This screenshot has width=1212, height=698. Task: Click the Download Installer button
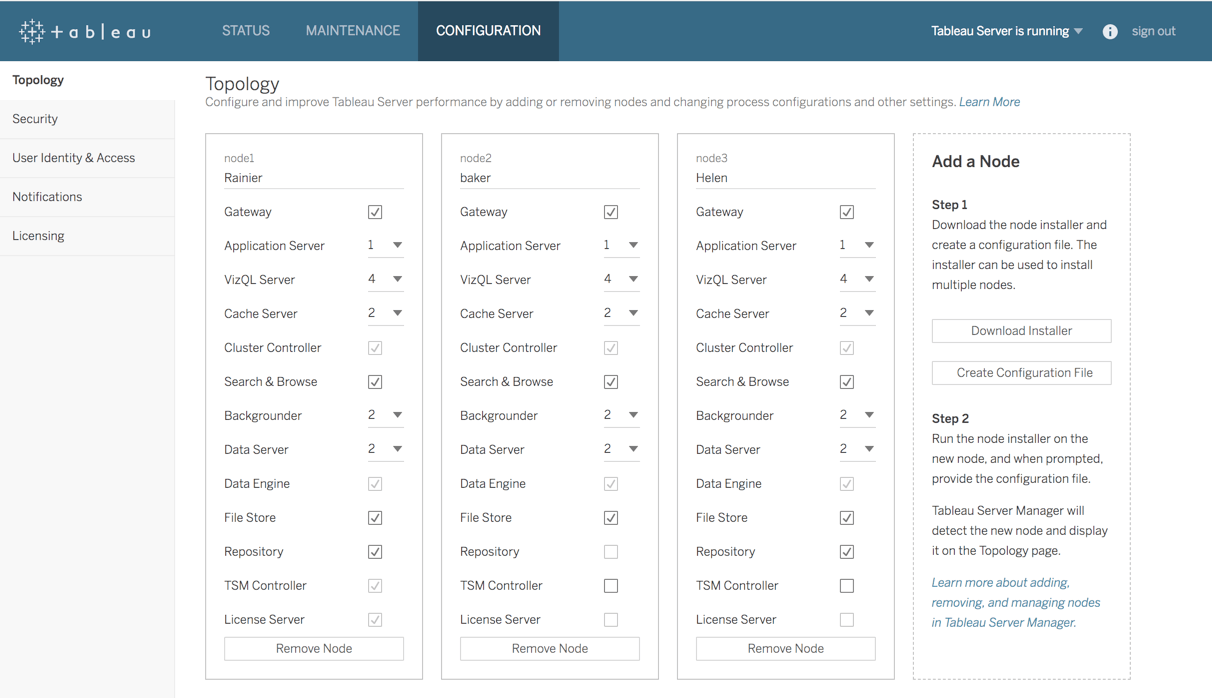[1021, 331]
